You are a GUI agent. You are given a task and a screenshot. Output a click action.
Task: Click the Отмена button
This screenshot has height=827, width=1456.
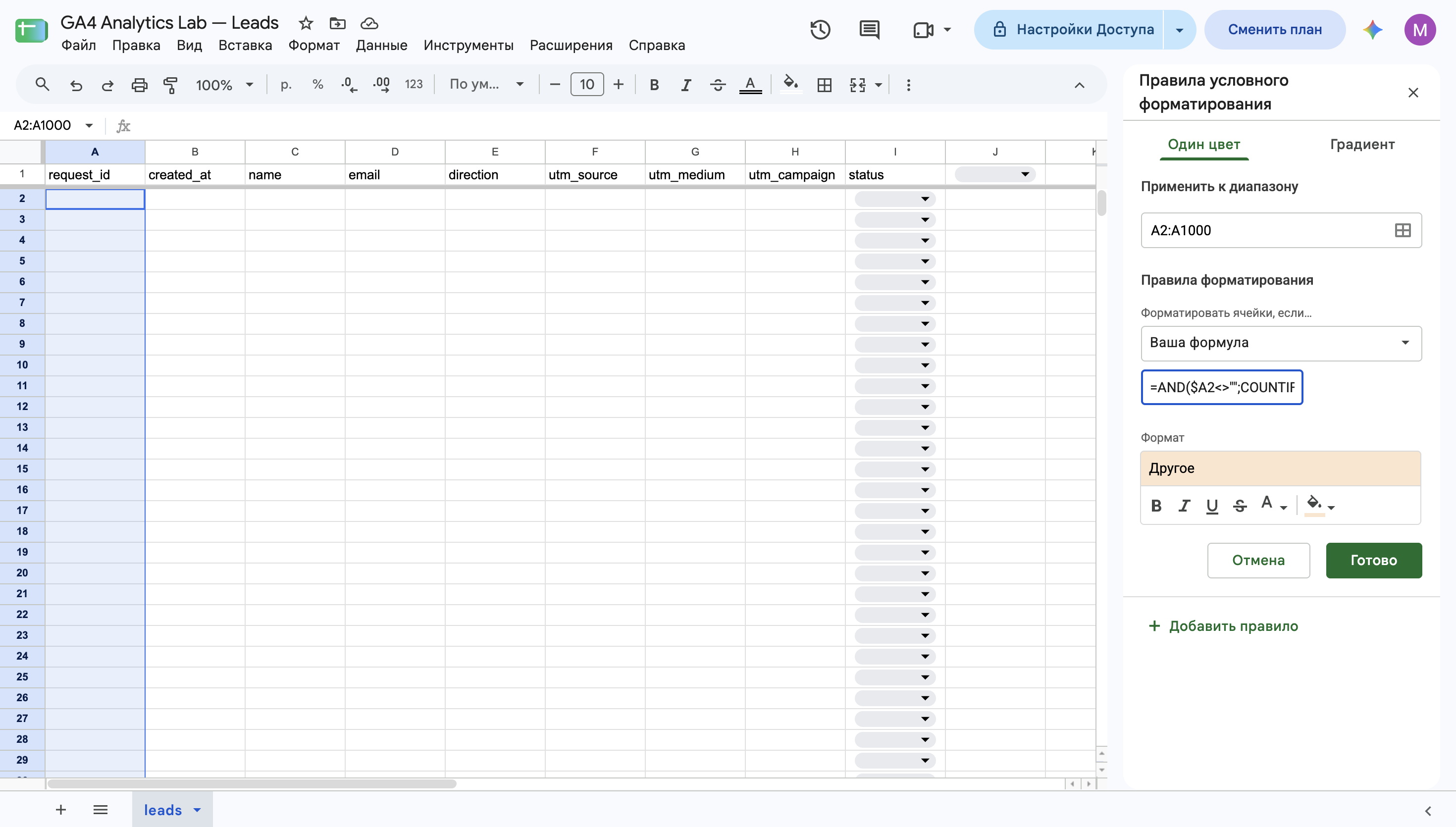point(1258,561)
